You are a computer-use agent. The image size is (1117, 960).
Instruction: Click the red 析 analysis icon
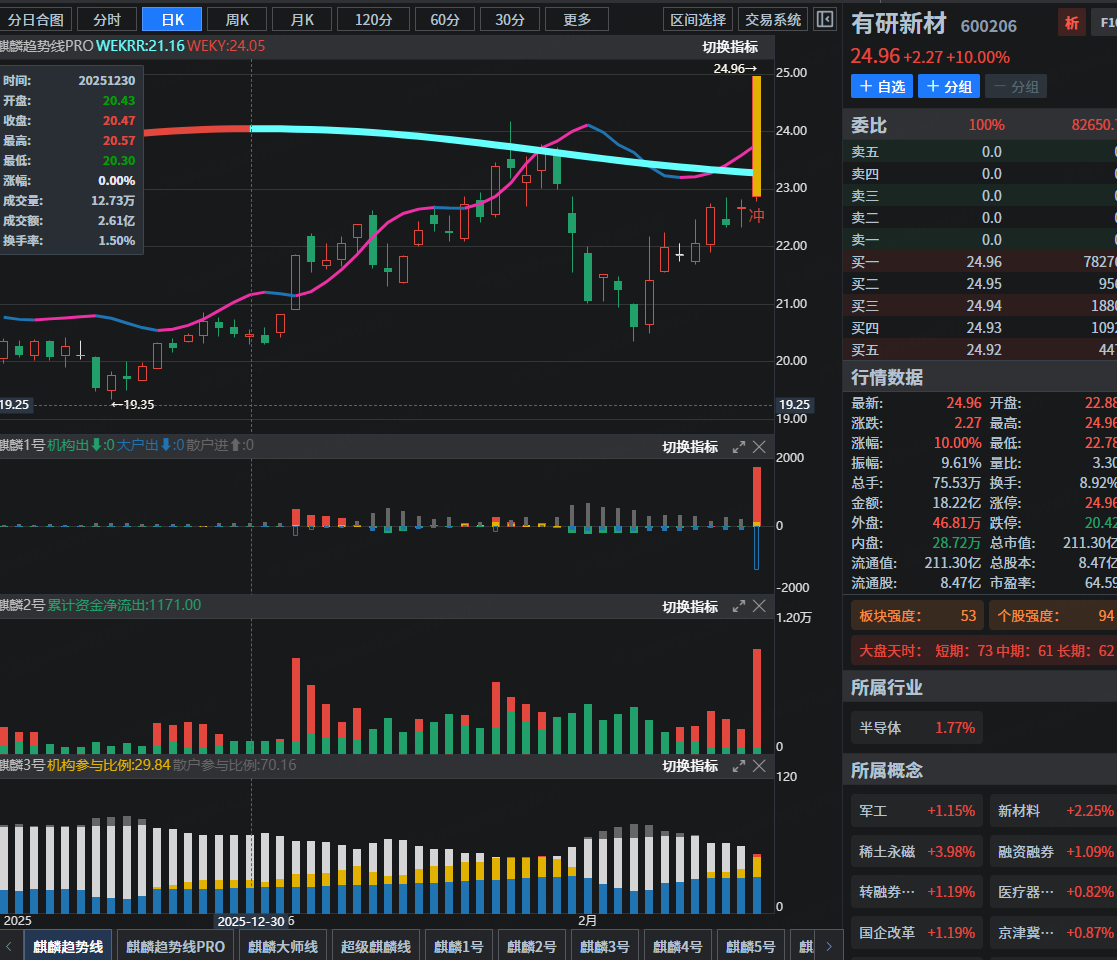[1072, 24]
